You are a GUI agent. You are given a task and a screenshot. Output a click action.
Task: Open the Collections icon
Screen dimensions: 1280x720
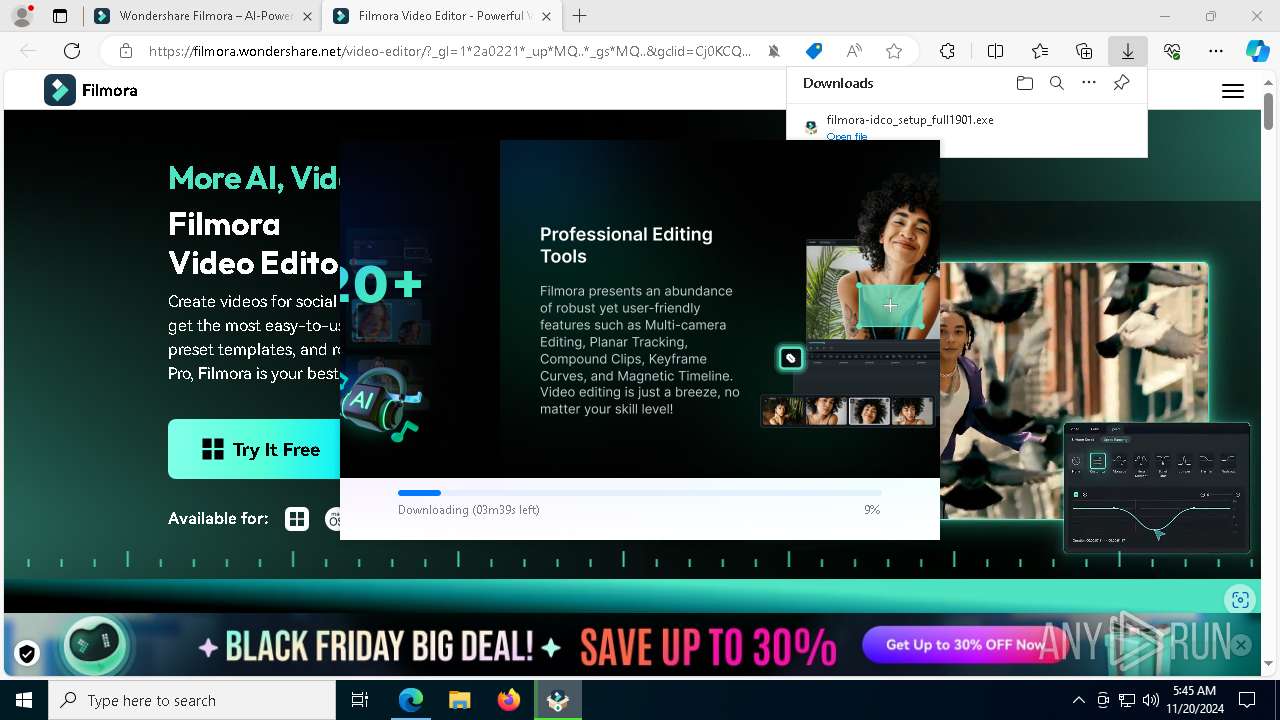coord(1084,51)
